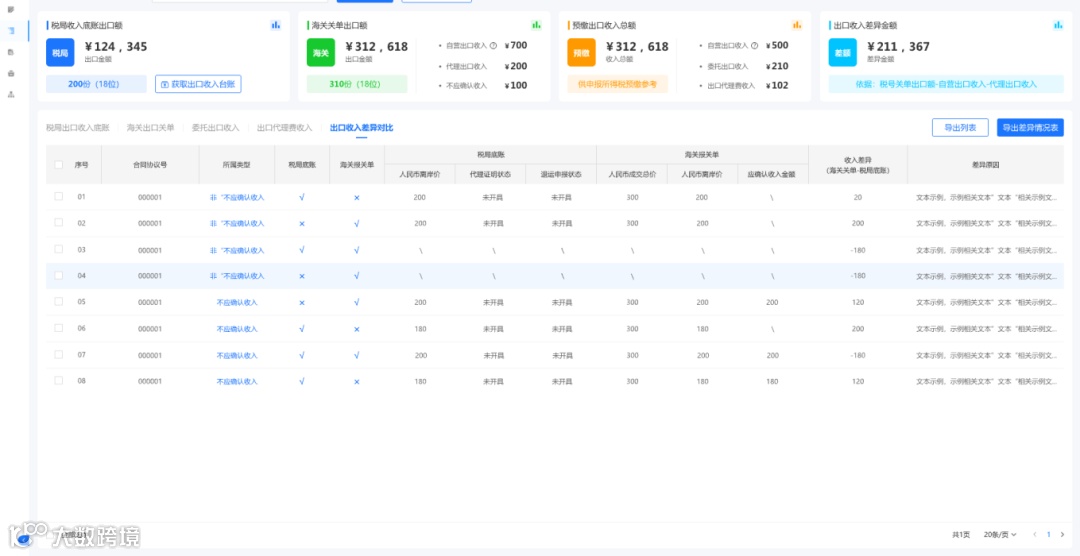Check the box for row 02
The height and width of the screenshot is (556, 1080).
coord(59,223)
